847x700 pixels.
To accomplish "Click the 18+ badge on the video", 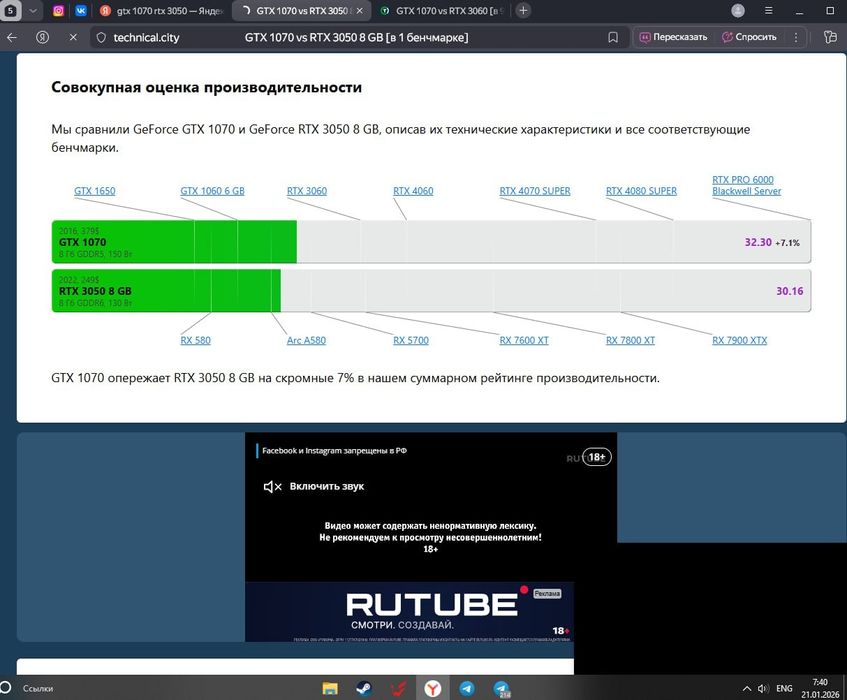I will [x=597, y=457].
